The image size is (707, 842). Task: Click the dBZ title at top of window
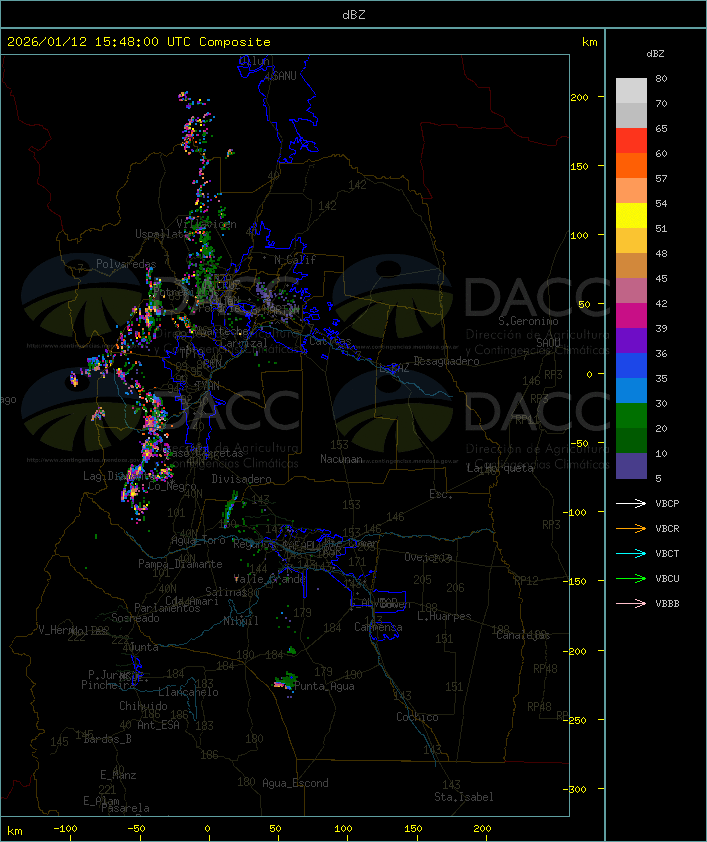tap(353, 14)
